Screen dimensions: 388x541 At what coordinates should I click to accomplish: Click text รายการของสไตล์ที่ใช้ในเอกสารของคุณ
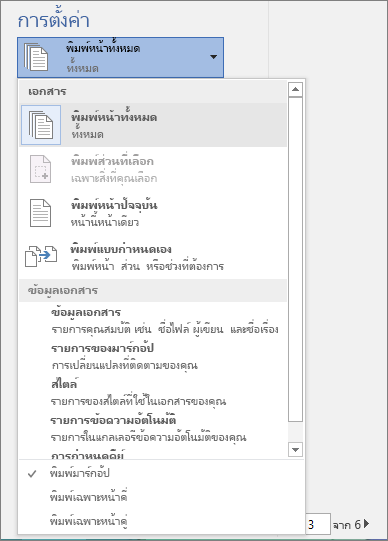pos(139,401)
